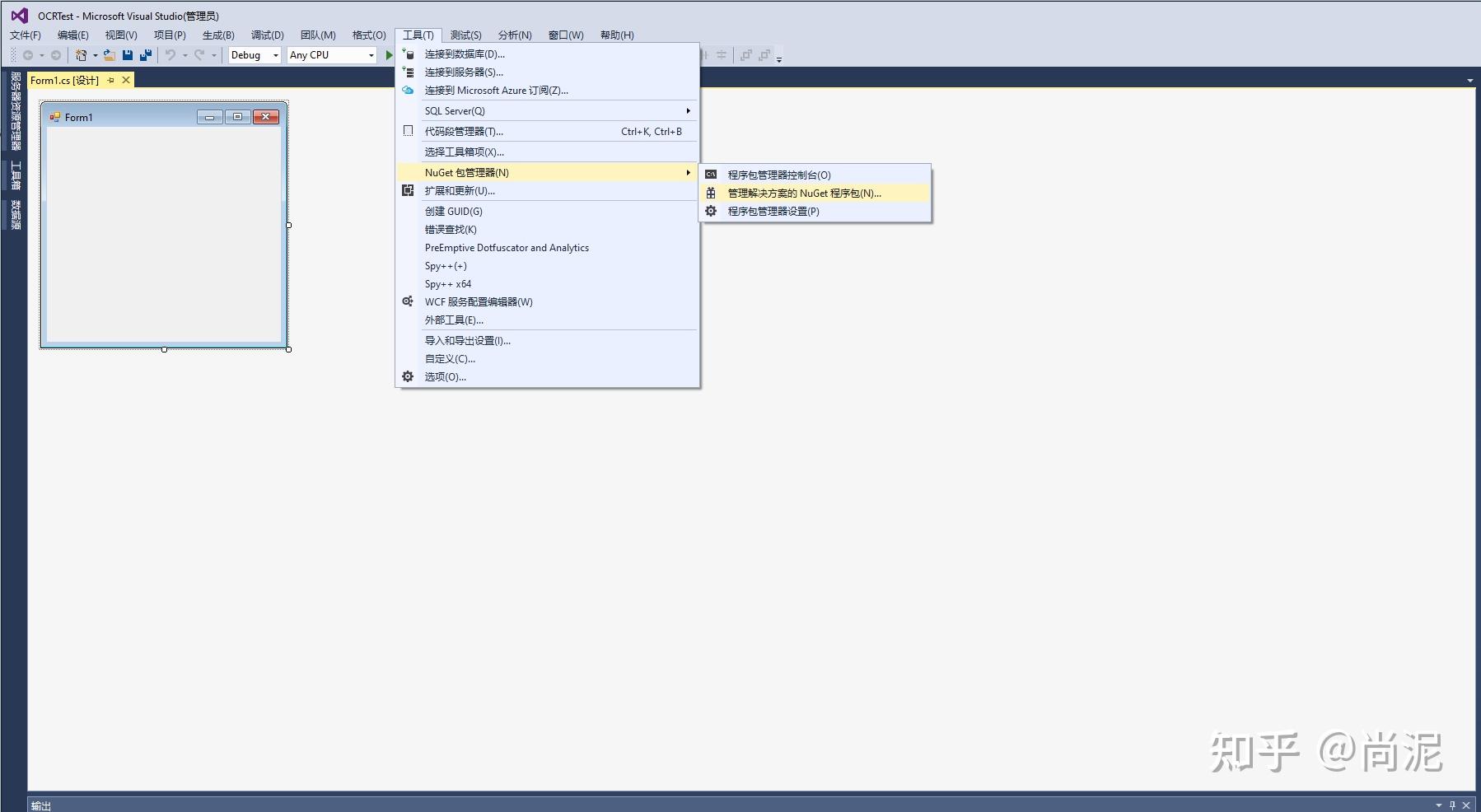Image resolution: width=1481 pixels, height=812 pixels.
Task: Click the Undo arrow icon
Action: pyautogui.click(x=170, y=55)
